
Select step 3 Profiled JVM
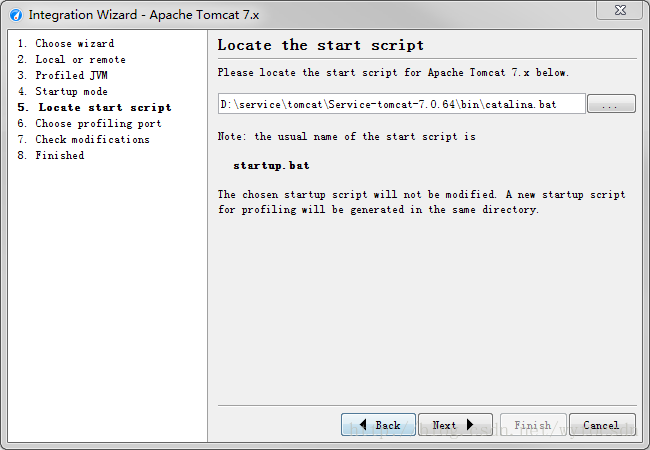point(63,75)
